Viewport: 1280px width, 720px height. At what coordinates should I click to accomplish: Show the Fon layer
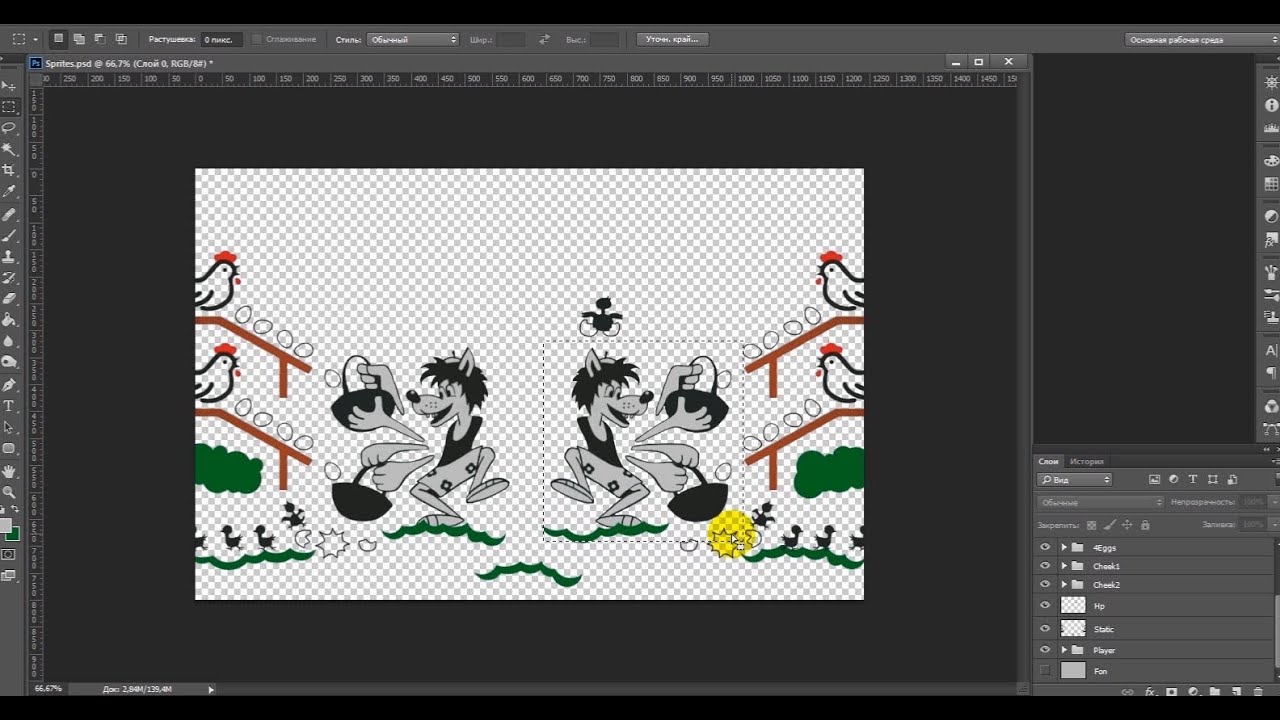click(x=1045, y=671)
